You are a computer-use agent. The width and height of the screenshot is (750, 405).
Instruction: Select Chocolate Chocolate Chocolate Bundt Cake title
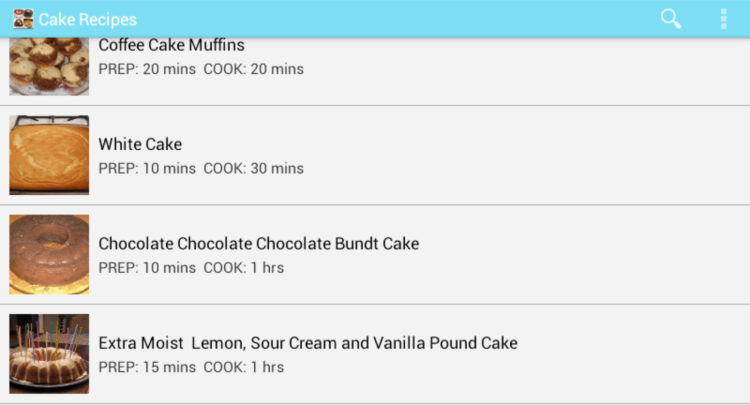point(258,243)
